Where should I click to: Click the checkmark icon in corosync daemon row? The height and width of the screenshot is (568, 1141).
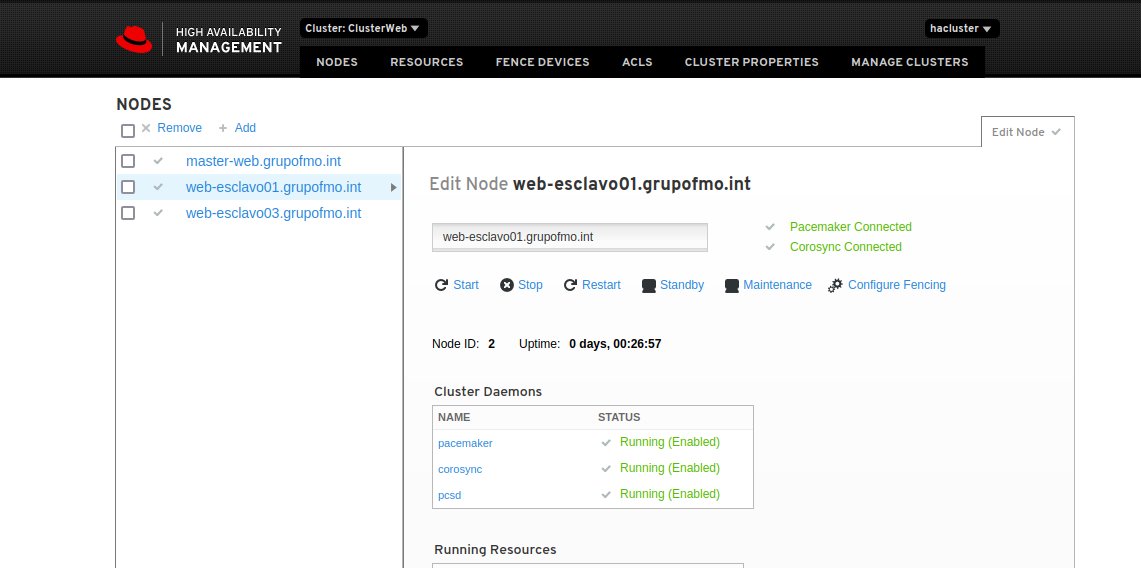(x=606, y=468)
